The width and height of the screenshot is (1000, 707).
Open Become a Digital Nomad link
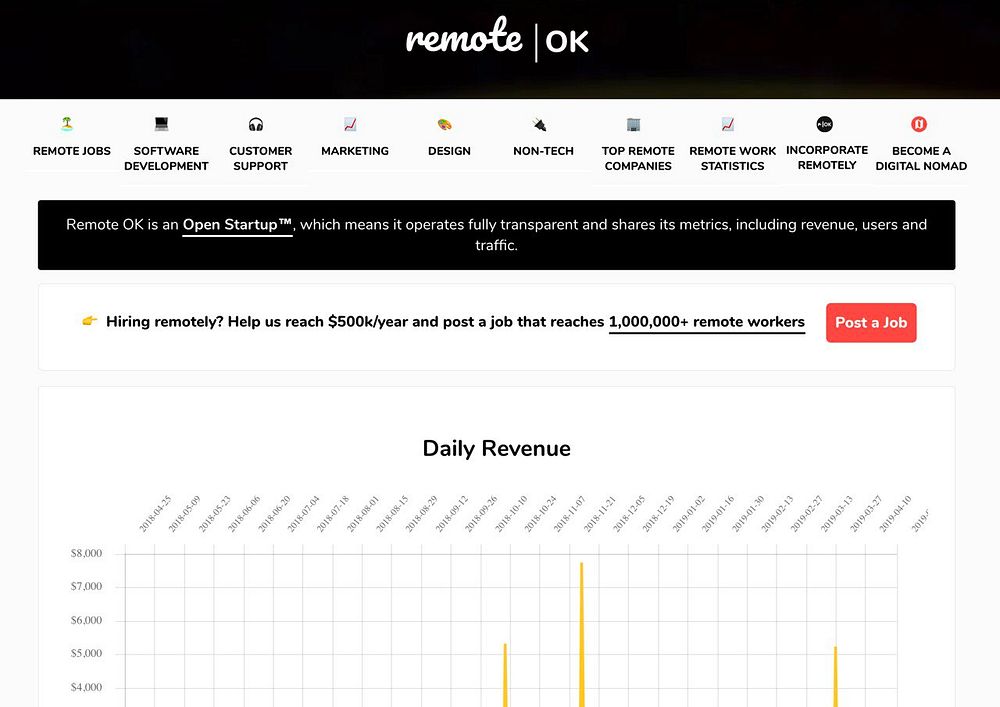point(921,159)
